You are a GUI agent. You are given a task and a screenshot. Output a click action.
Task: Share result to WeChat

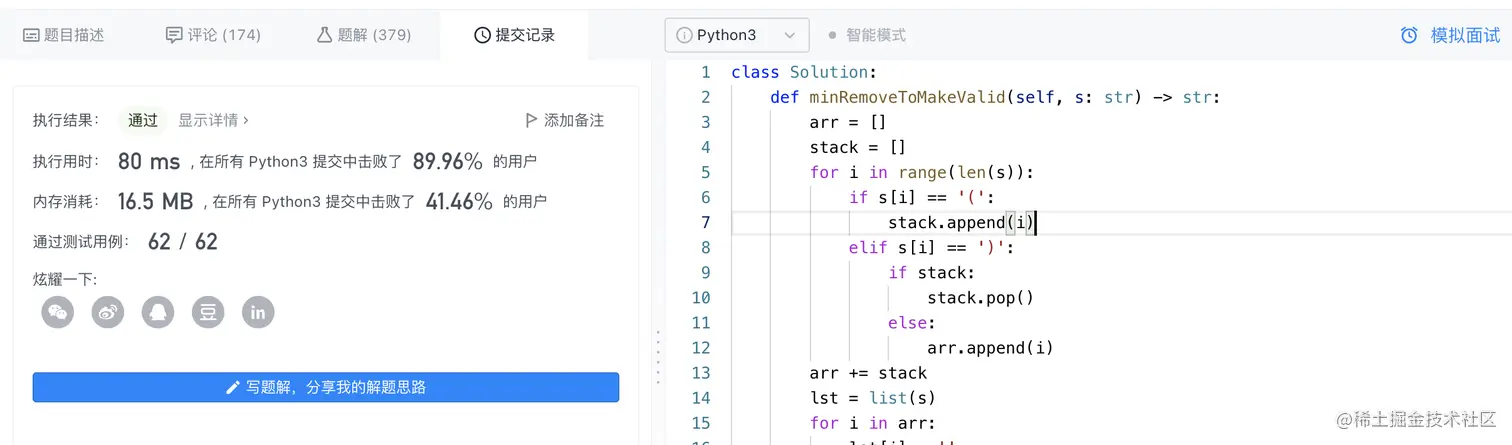click(x=58, y=312)
